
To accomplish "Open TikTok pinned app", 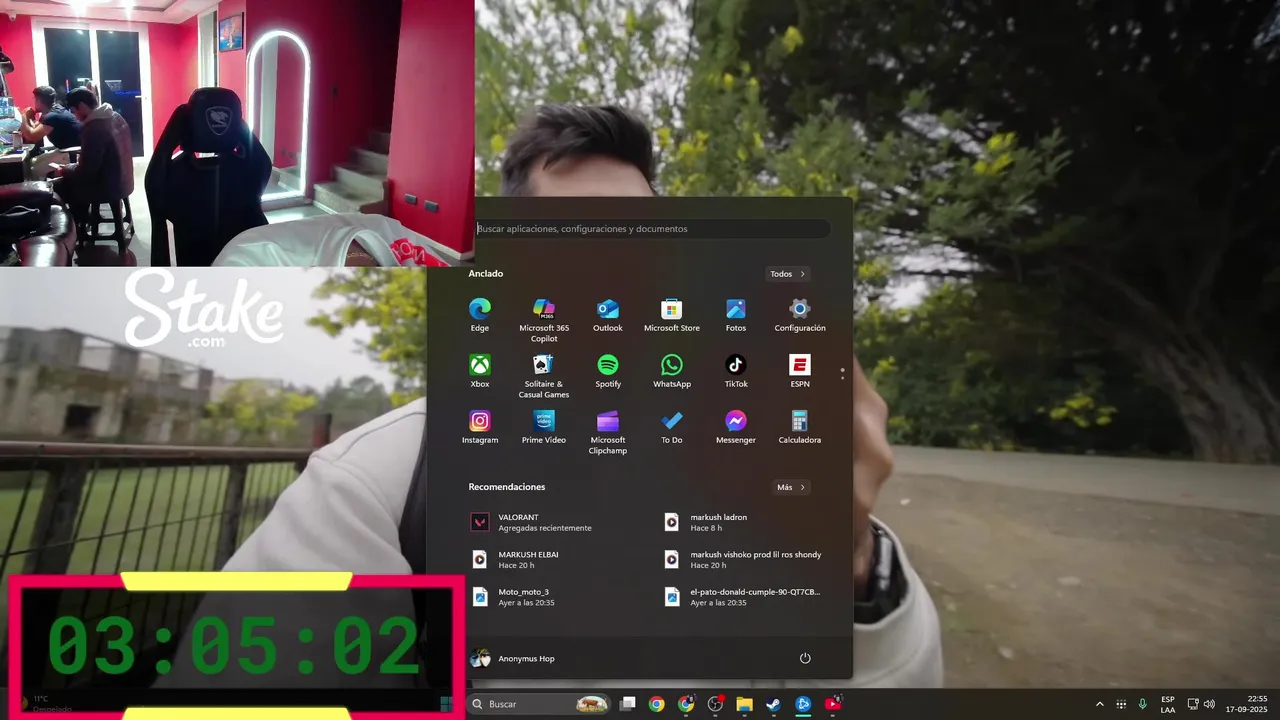I will [736, 371].
